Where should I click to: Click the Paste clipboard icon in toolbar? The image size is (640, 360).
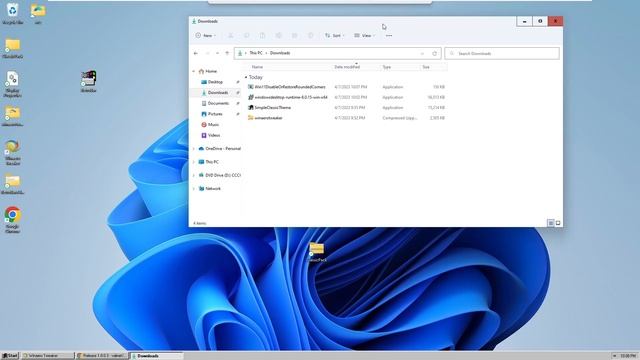tap(262, 36)
